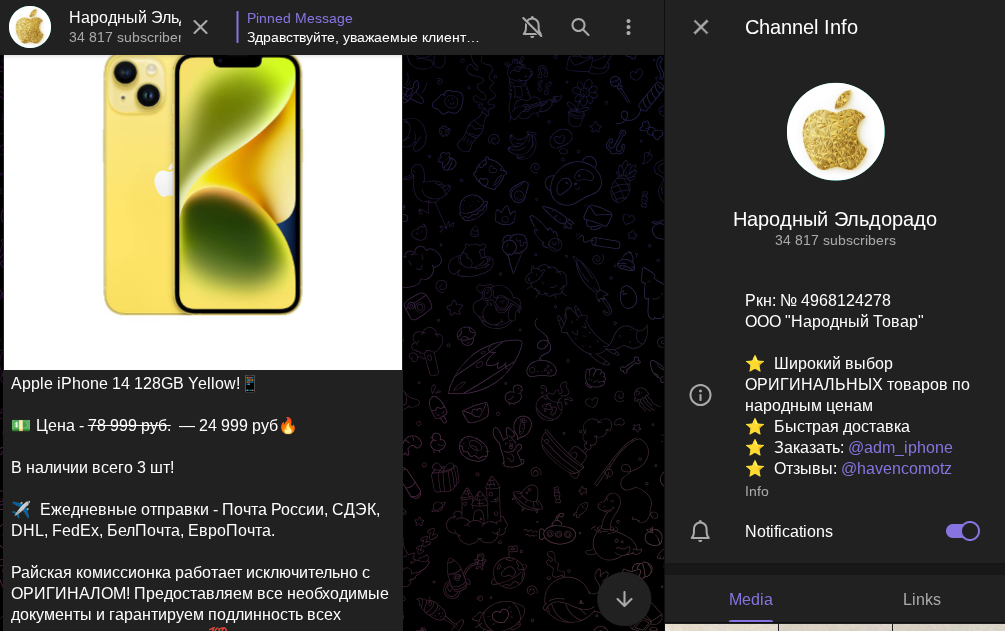Image resolution: width=1005 pixels, height=631 pixels.
Task: Click the channel description text block
Action: 857,385
